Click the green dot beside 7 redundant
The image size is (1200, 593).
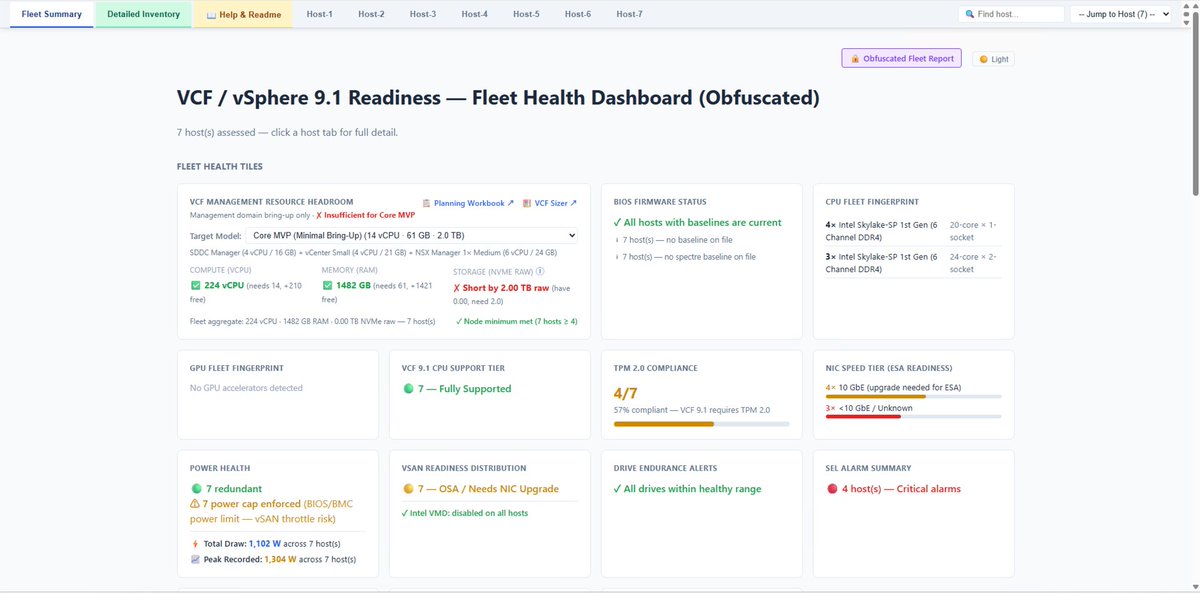pos(195,489)
